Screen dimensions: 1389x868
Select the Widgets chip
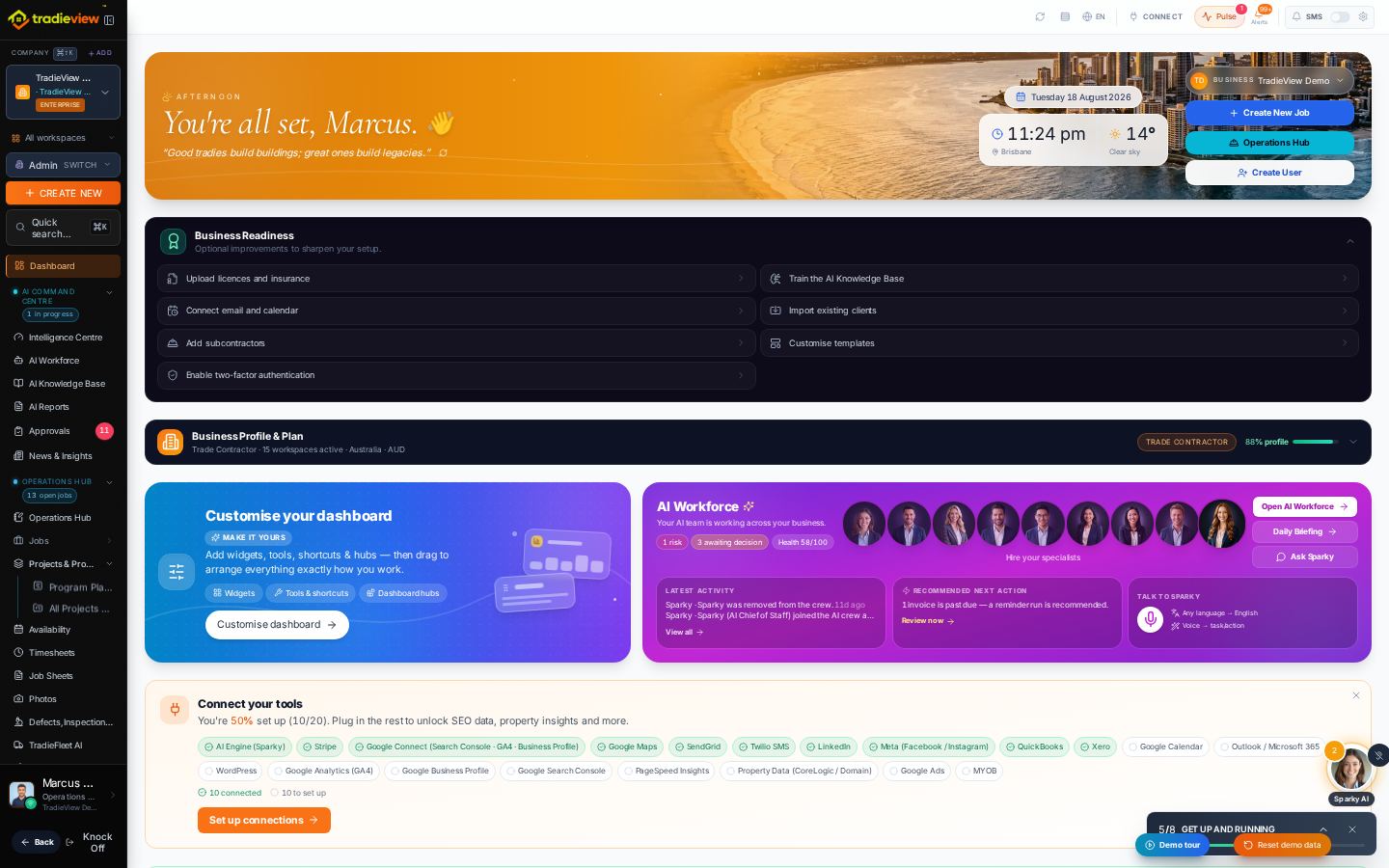[234, 593]
